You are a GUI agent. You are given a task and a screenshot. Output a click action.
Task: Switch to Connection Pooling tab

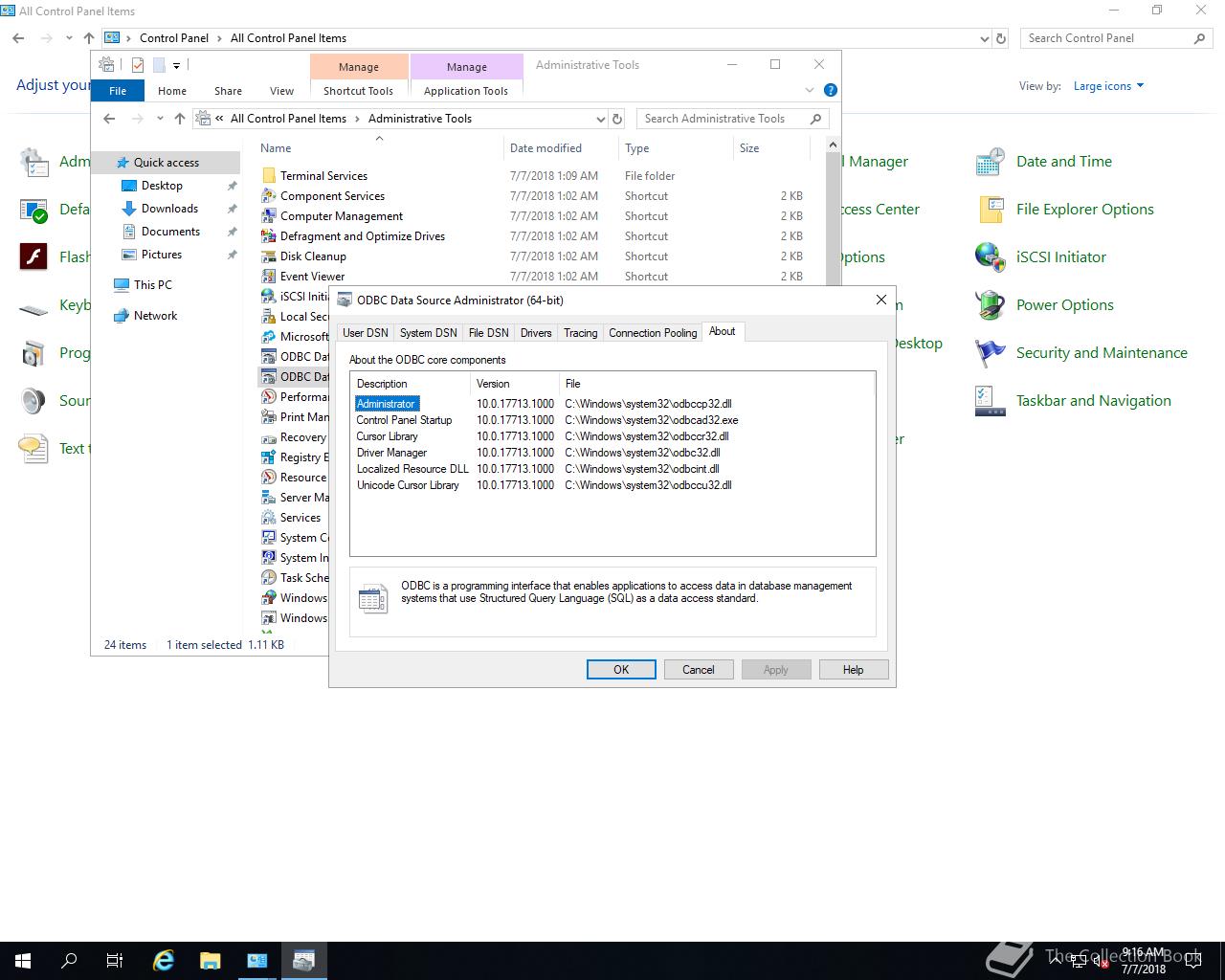coord(653,333)
